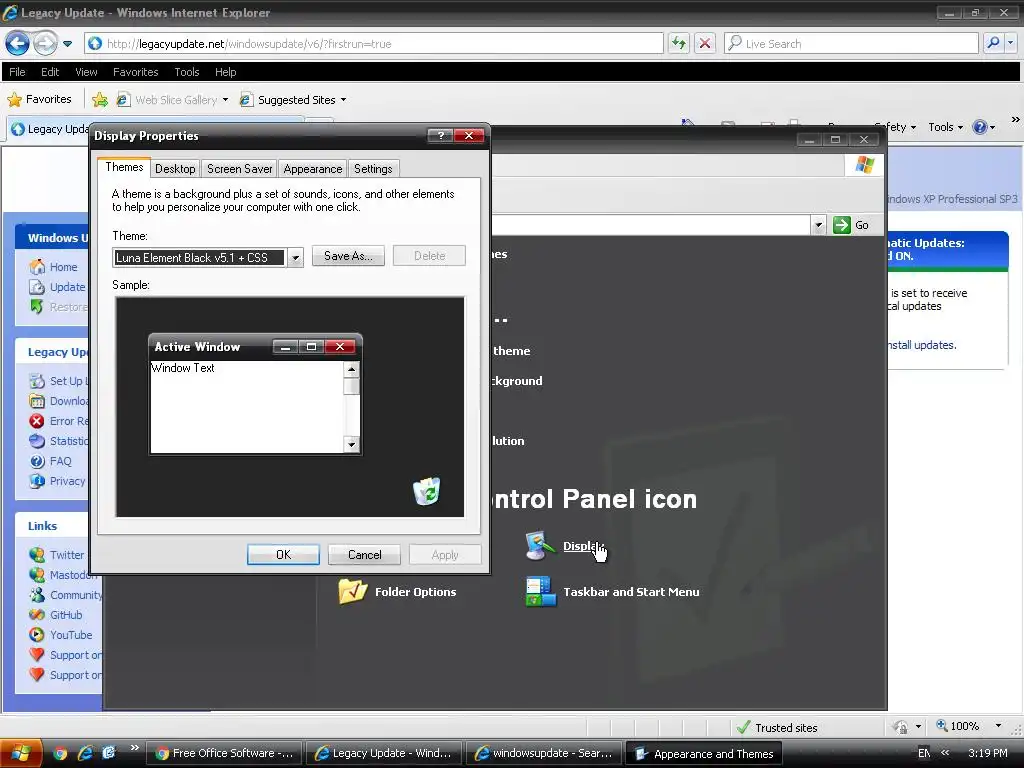Image resolution: width=1024 pixels, height=768 pixels.
Task: Click the IE Back navigation arrow
Action: click(x=17, y=44)
